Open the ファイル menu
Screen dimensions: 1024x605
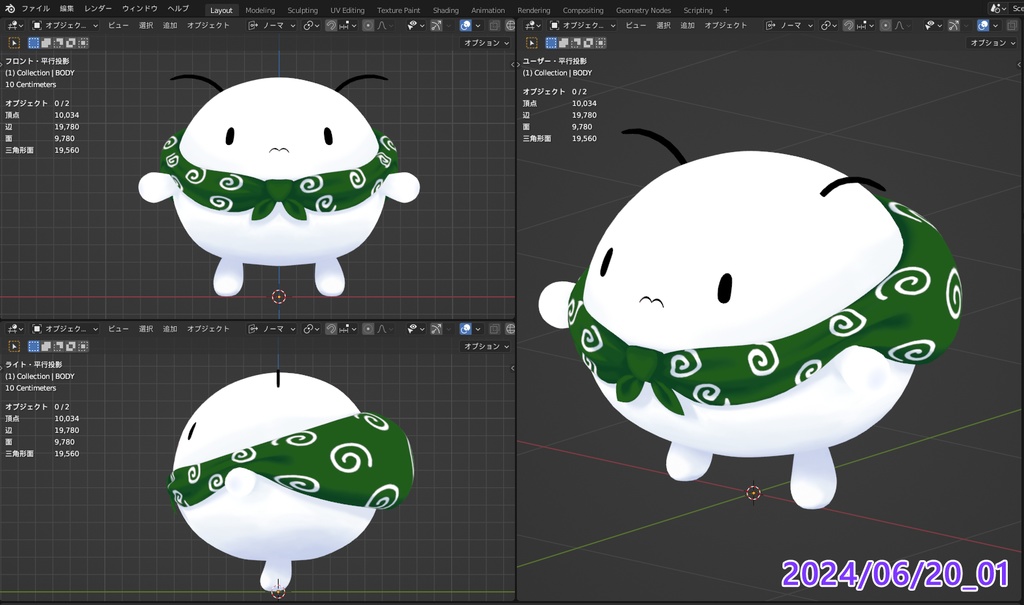[35, 8]
